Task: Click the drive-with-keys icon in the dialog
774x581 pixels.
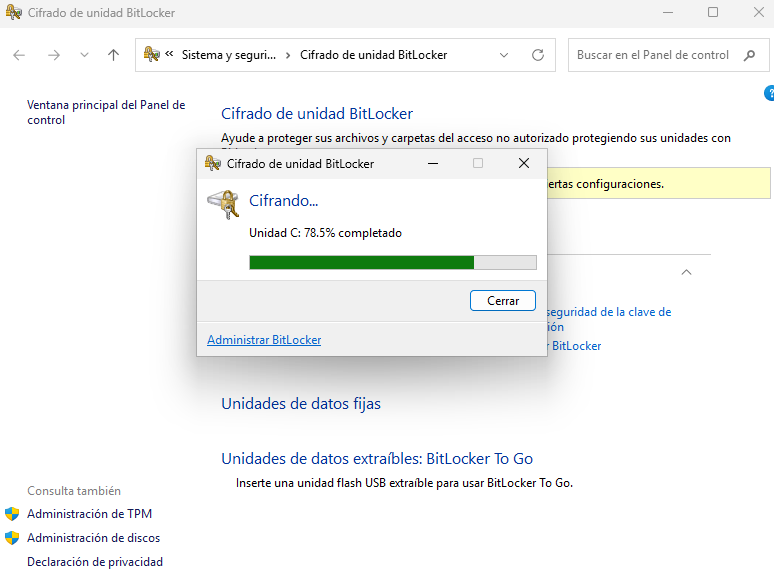Action: [x=223, y=204]
